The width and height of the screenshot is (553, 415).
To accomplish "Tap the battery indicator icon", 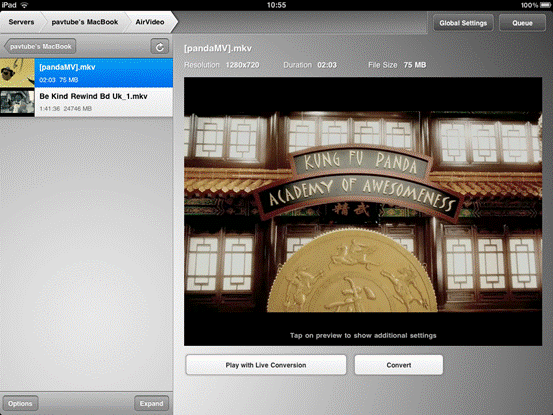I will pyautogui.click(x=545, y=5).
